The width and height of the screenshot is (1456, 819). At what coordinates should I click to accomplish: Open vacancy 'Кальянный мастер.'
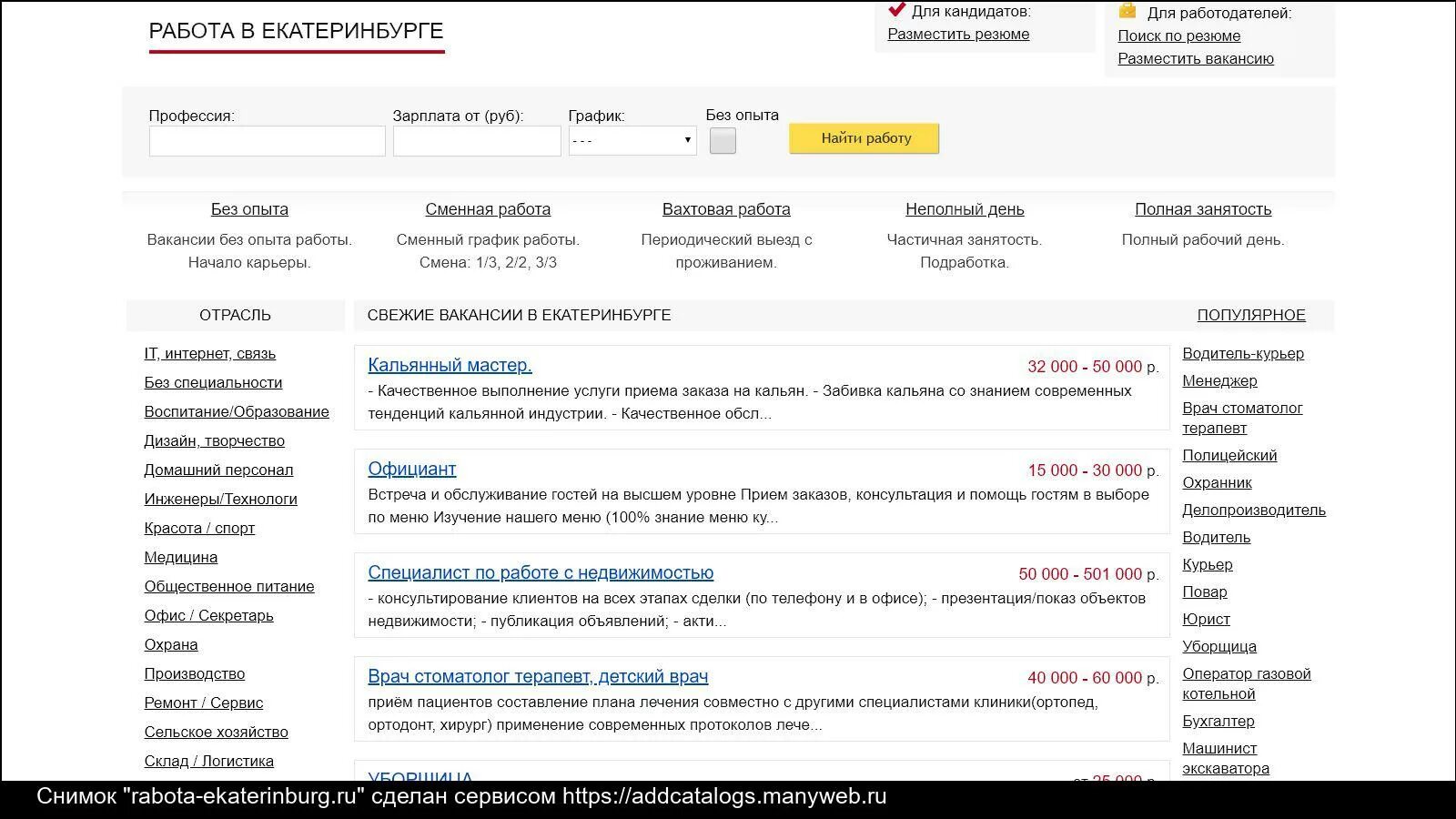(450, 366)
